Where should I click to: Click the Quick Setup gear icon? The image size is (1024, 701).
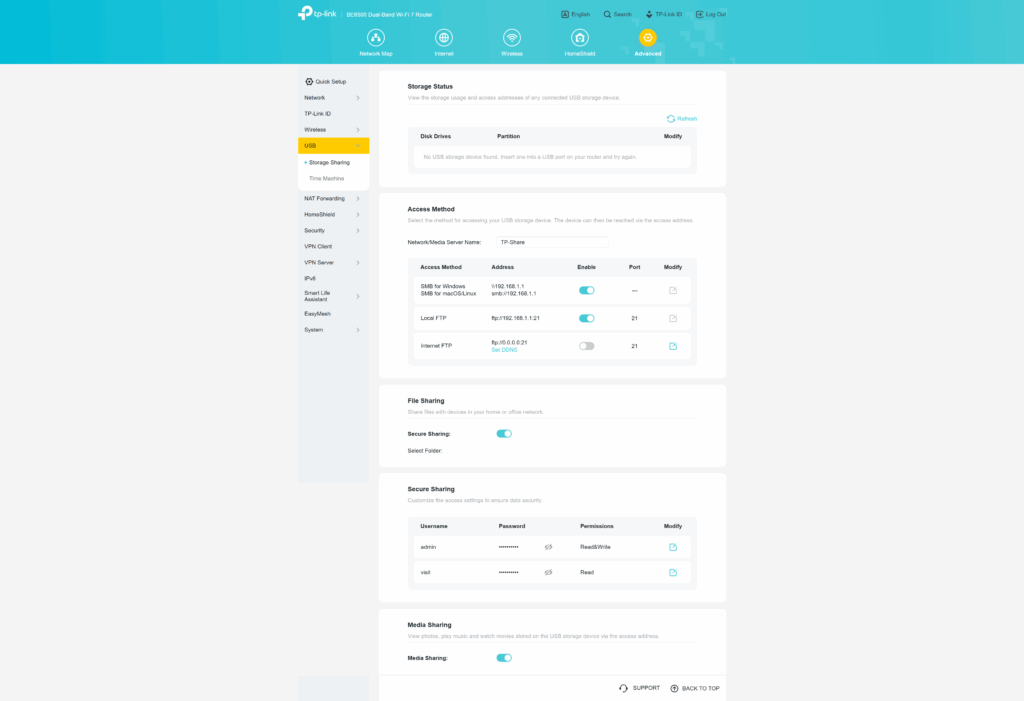309,82
